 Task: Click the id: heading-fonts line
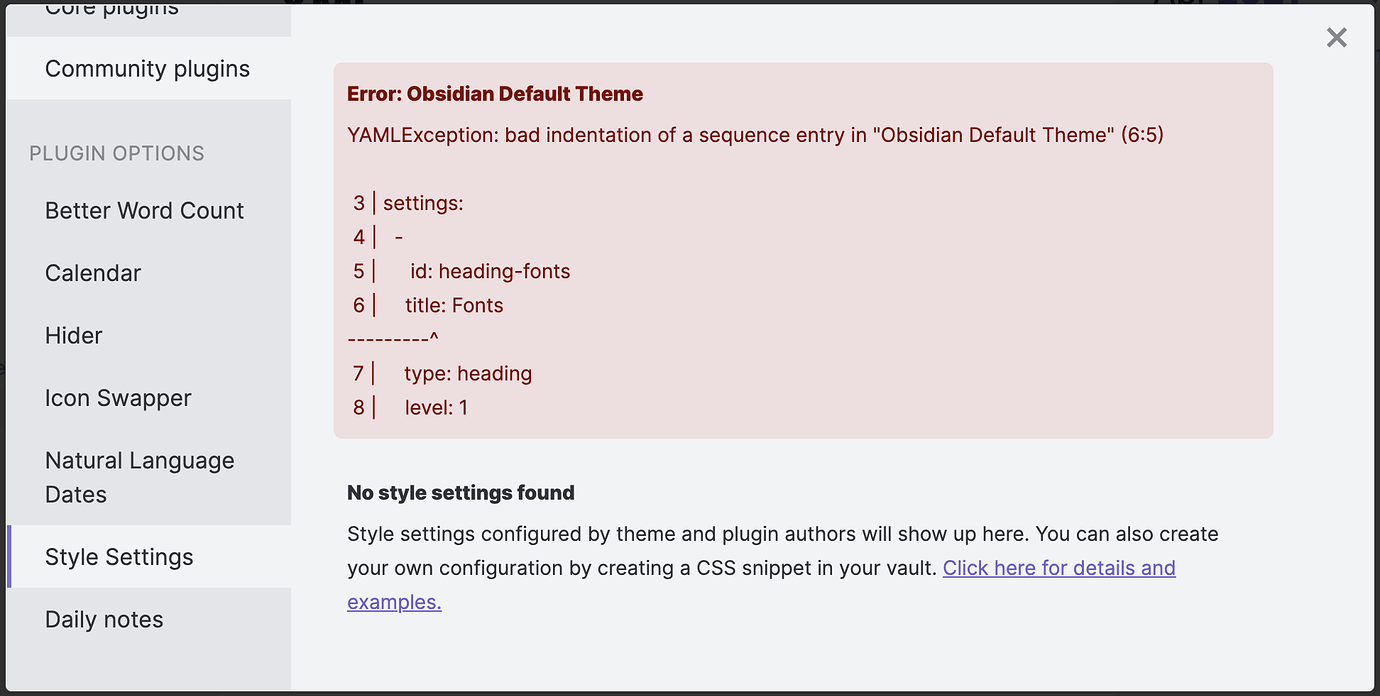(489, 271)
